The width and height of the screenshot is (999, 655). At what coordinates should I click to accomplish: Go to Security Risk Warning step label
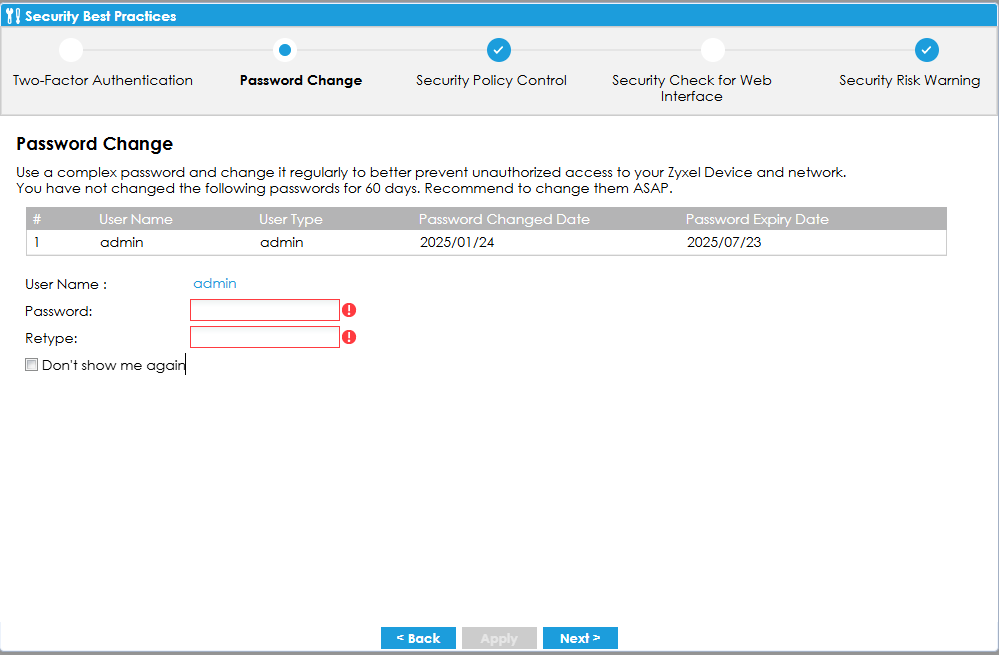click(909, 81)
